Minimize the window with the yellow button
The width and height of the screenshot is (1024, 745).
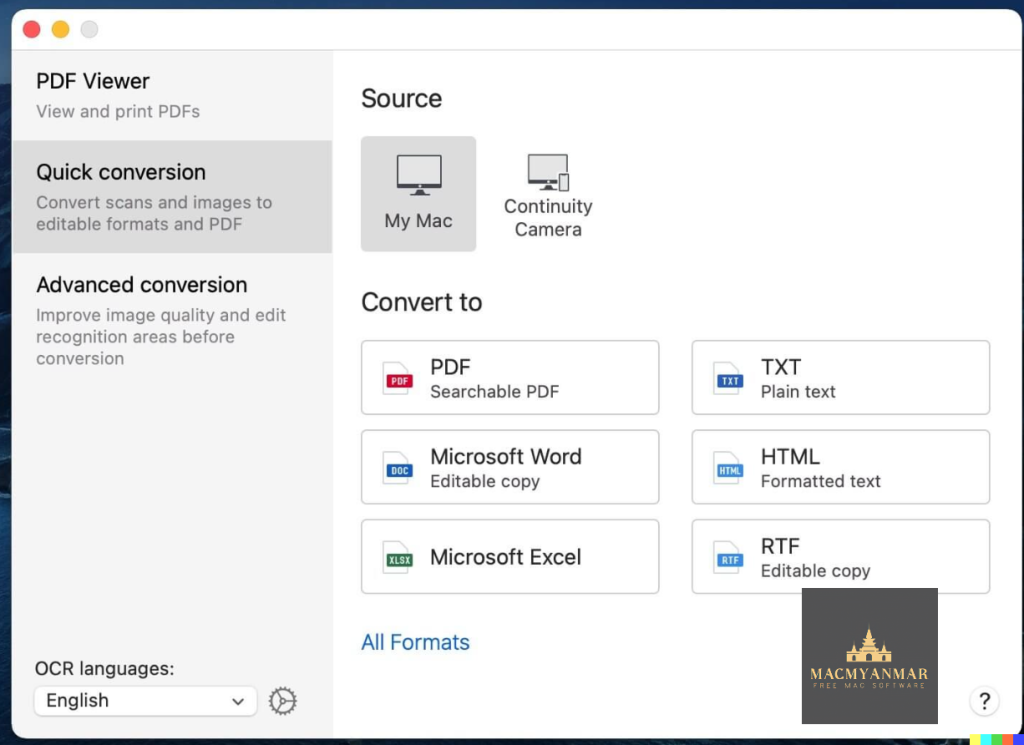tap(61, 29)
